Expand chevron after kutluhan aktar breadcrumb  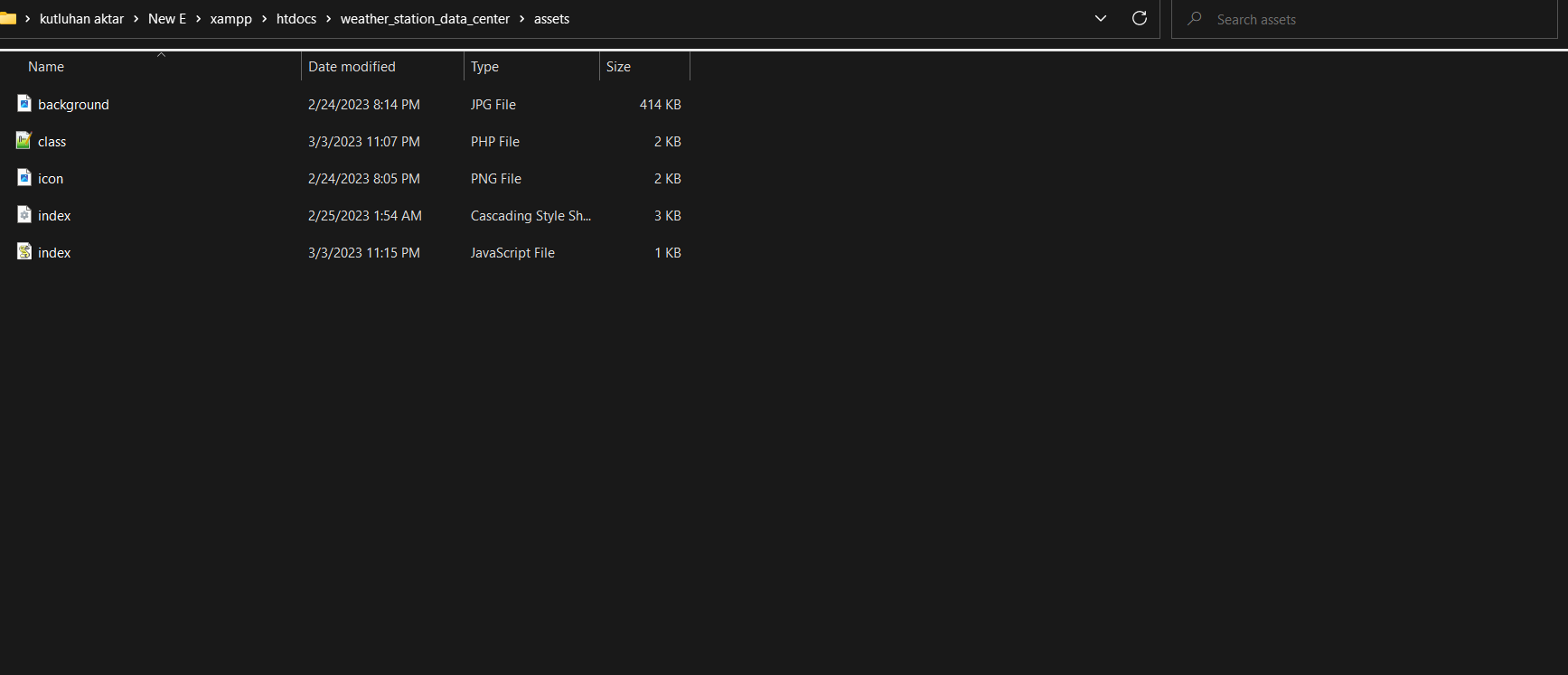pyautogui.click(x=136, y=19)
